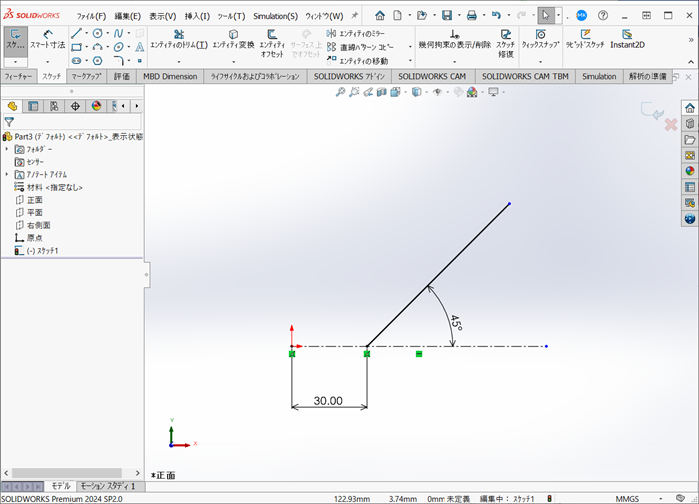Click the Save icon in title bar
This screenshot has width=699, height=504.
(447, 16)
